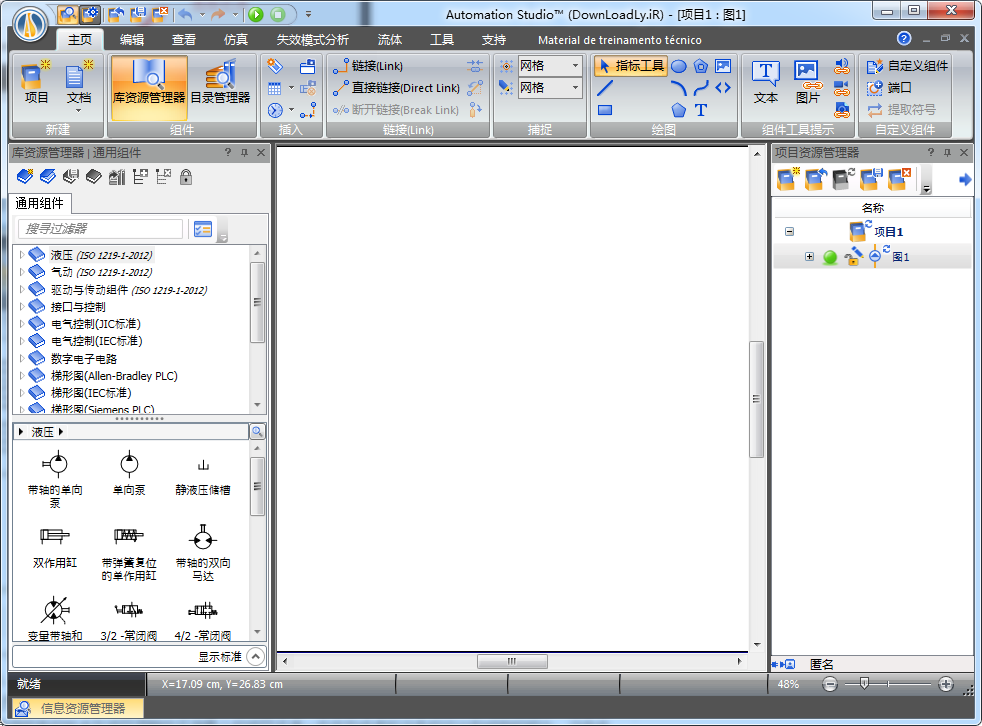Select the 单向泵 unidirectional pump component
The height and width of the screenshot is (726, 982).
128,466
